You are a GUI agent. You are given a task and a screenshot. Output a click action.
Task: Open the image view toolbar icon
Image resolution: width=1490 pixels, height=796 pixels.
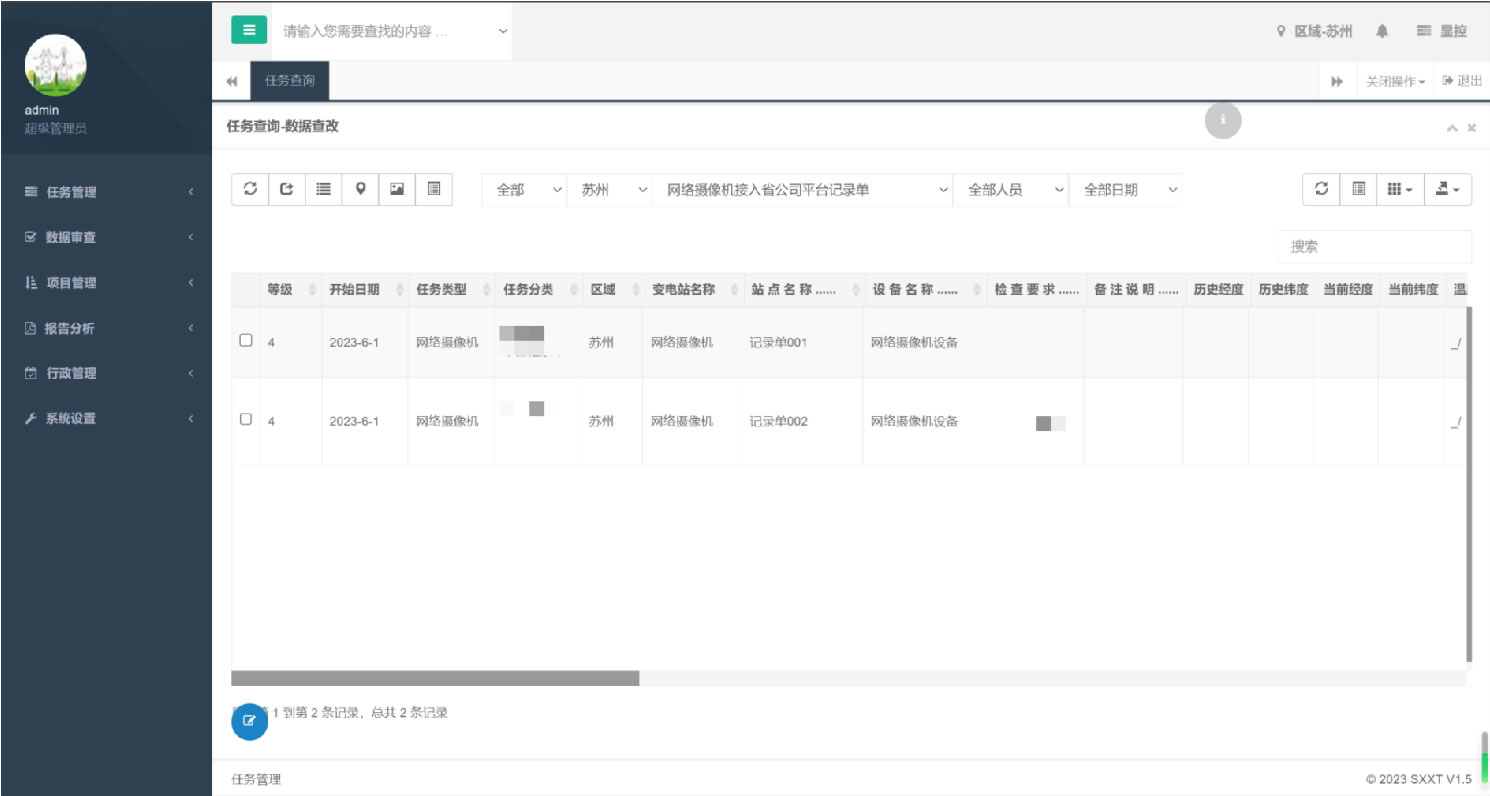coord(397,189)
